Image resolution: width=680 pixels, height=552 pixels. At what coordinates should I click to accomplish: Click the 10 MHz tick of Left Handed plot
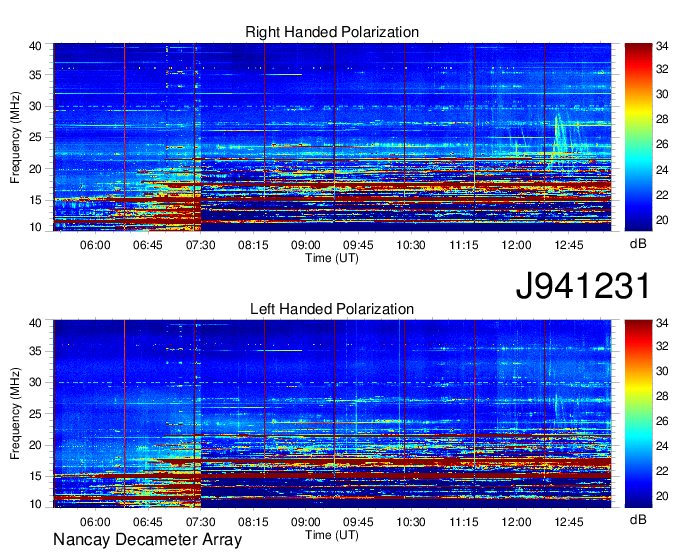pos(35,504)
